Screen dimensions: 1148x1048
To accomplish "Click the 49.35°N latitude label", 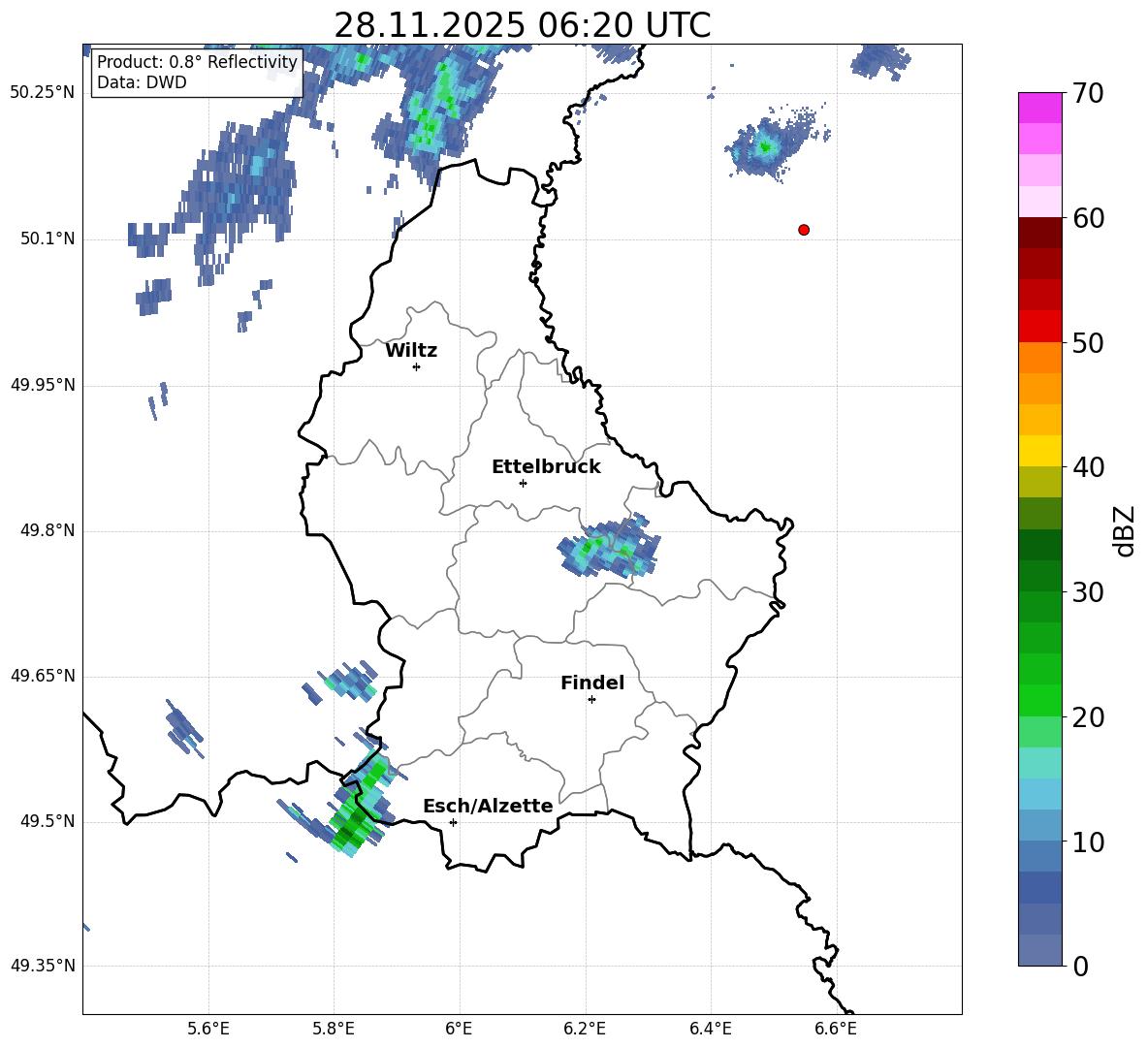I will [43, 966].
